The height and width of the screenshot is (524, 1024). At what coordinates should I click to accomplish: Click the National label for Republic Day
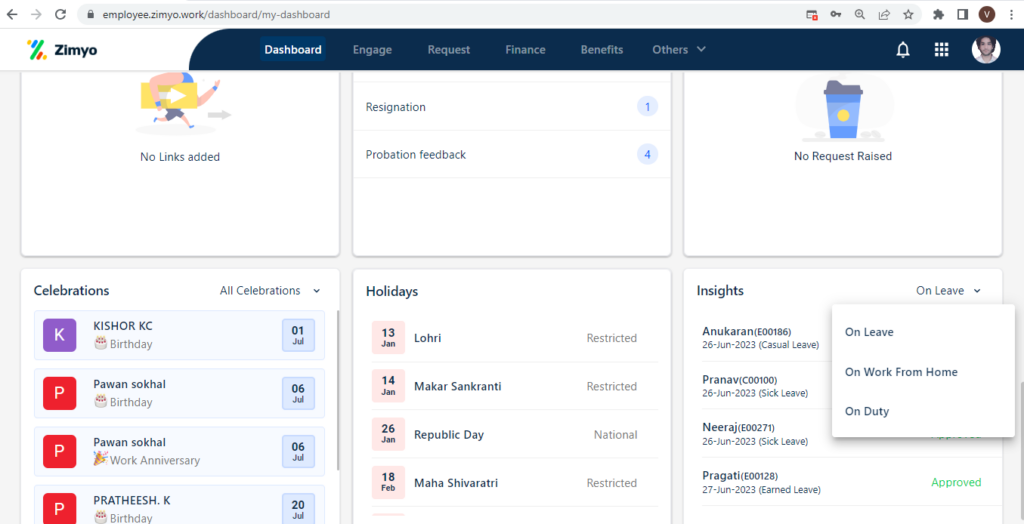(615, 434)
